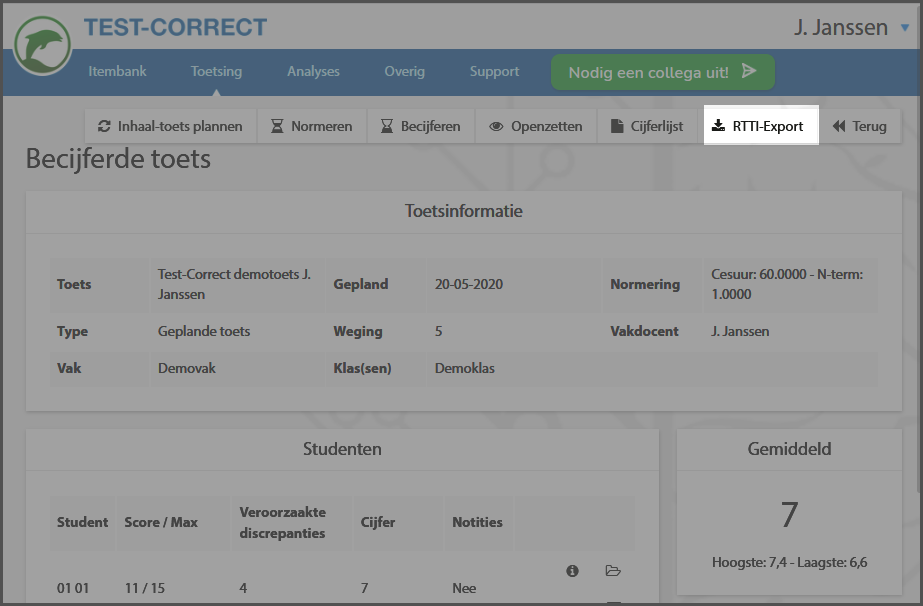
Task: Click the eye icon next to Openzetten
Action: (x=495, y=126)
